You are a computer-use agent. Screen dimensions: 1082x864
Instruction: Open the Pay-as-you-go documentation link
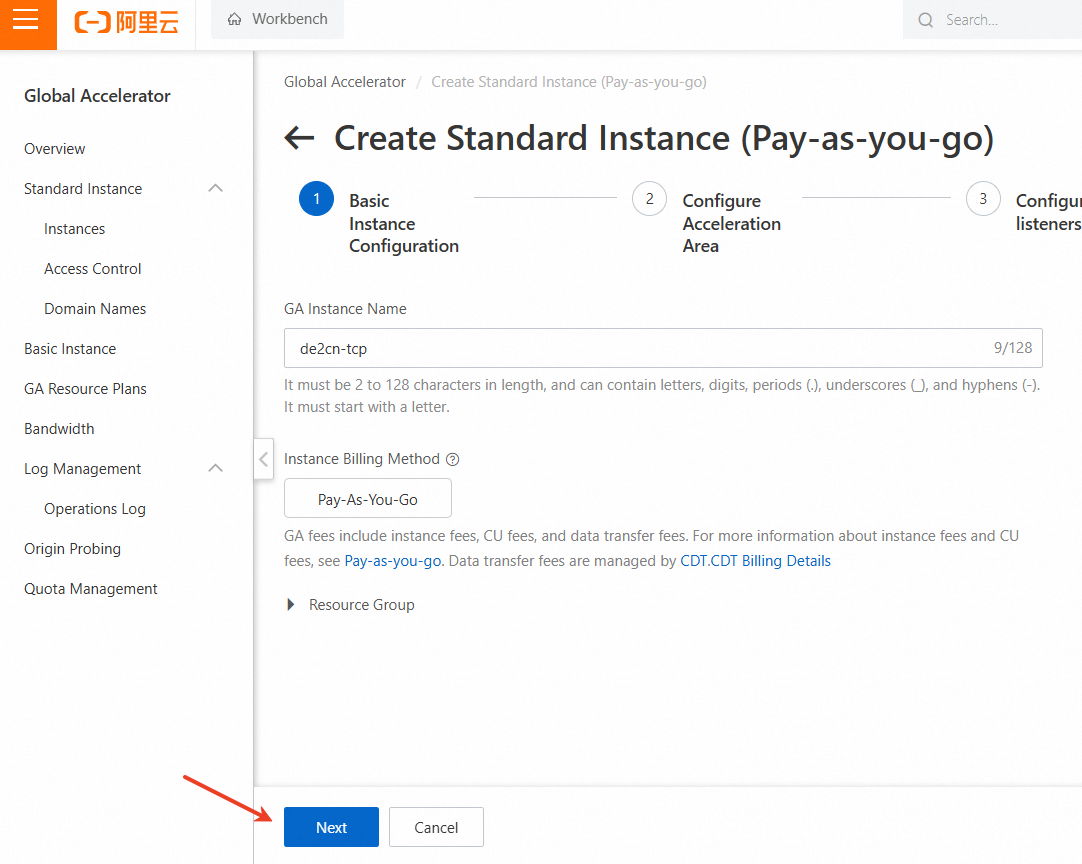coord(393,561)
